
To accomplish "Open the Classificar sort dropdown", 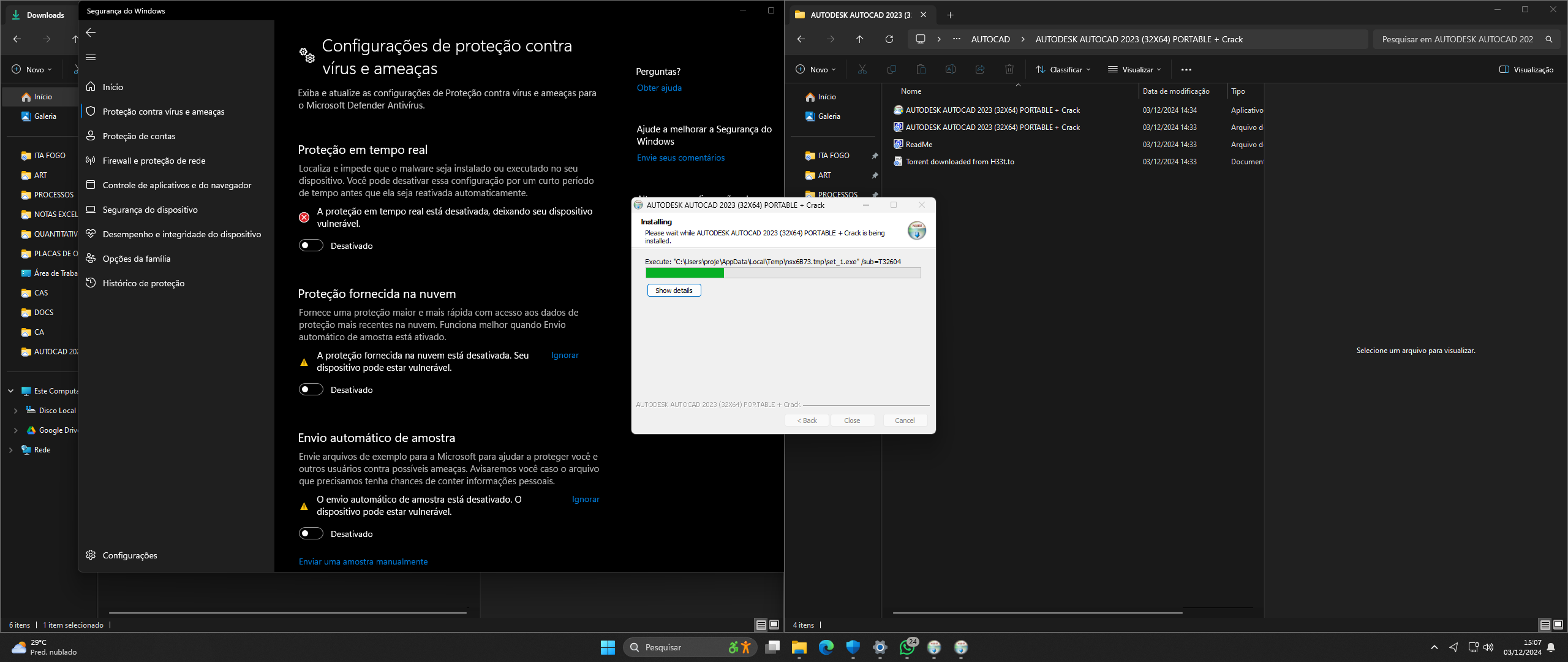I will 1063,69.
